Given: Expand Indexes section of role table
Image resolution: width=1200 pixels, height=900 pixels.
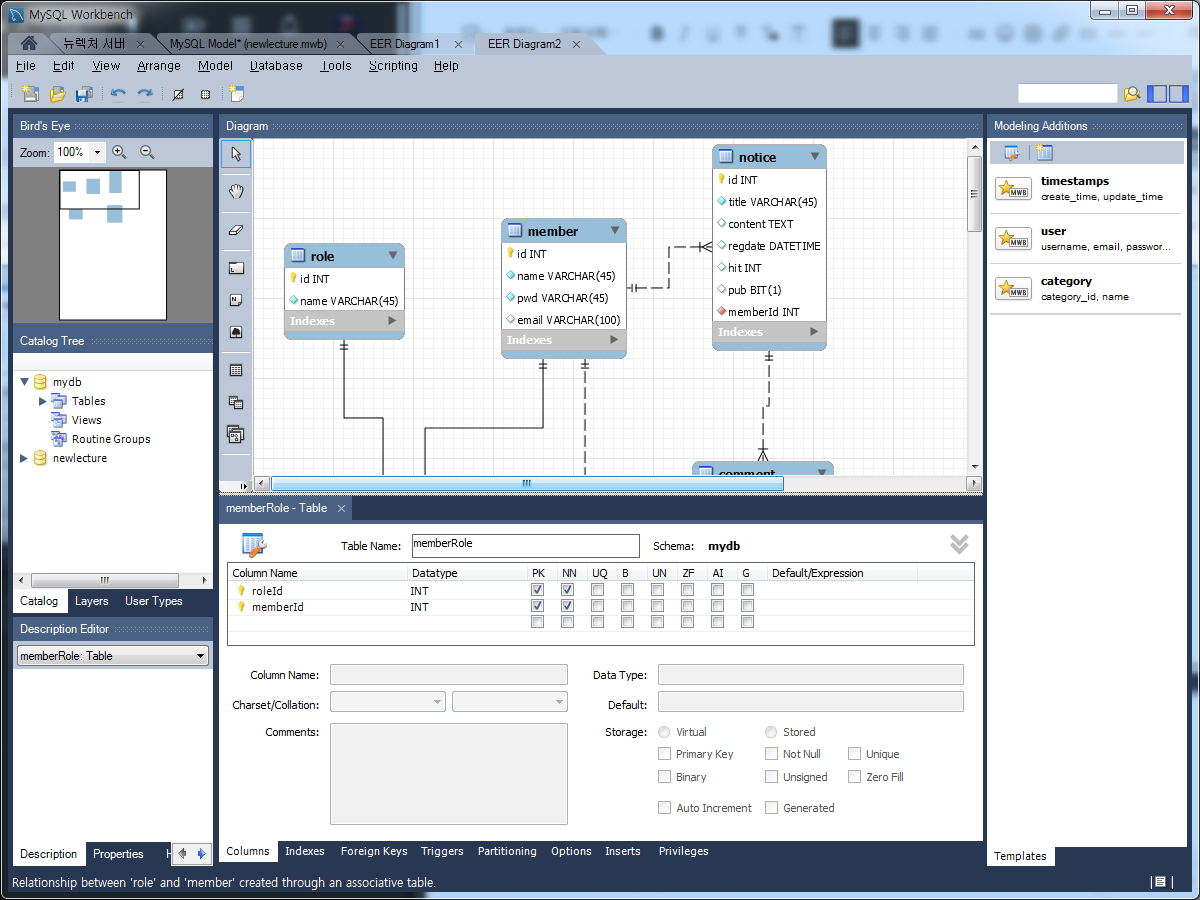Looking at the screenshot, I should 393,321.
